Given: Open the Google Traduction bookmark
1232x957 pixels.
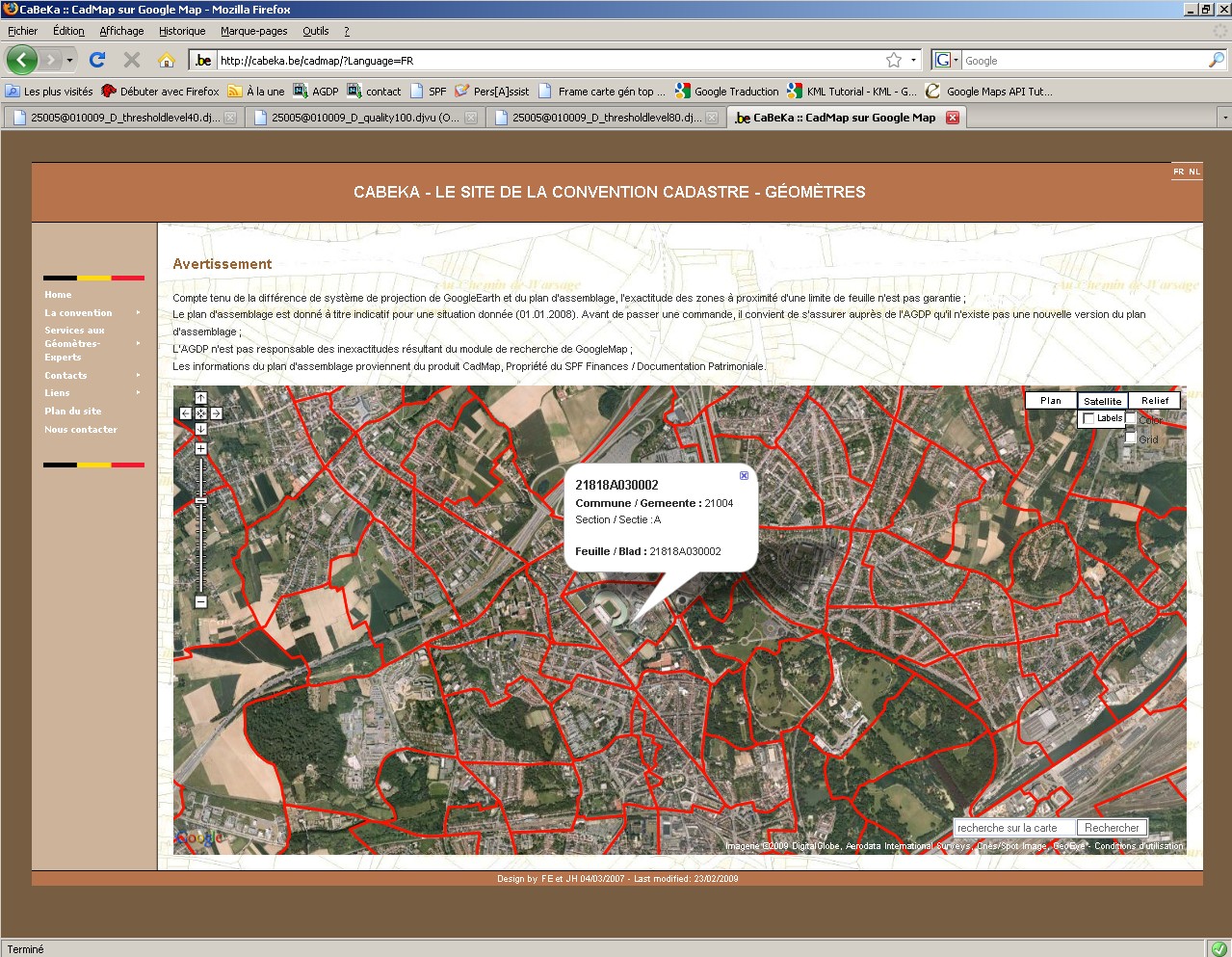Looking at the screenshot, I should tap(727, 92).
